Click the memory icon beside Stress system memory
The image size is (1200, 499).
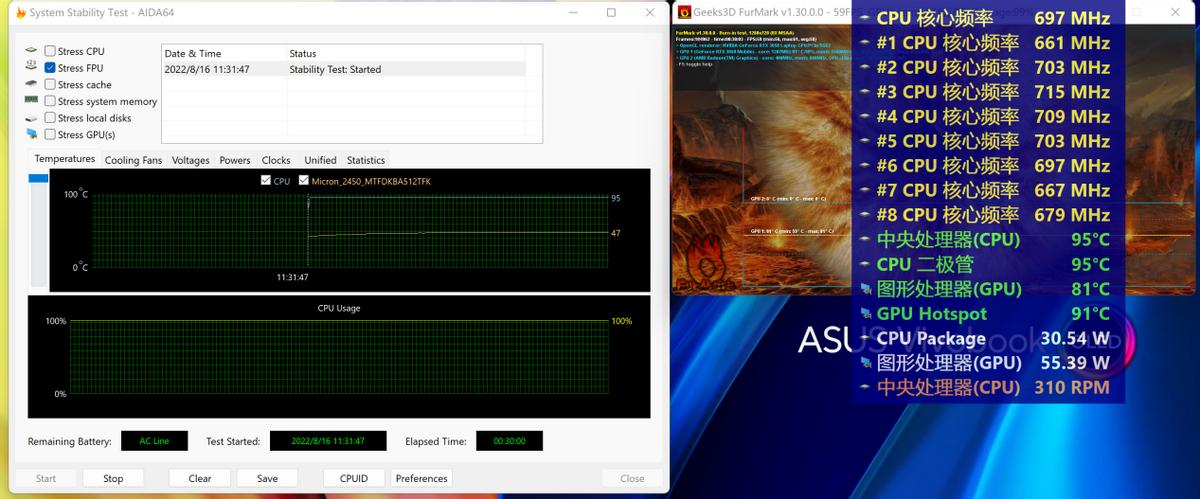[x=32, y=101]
